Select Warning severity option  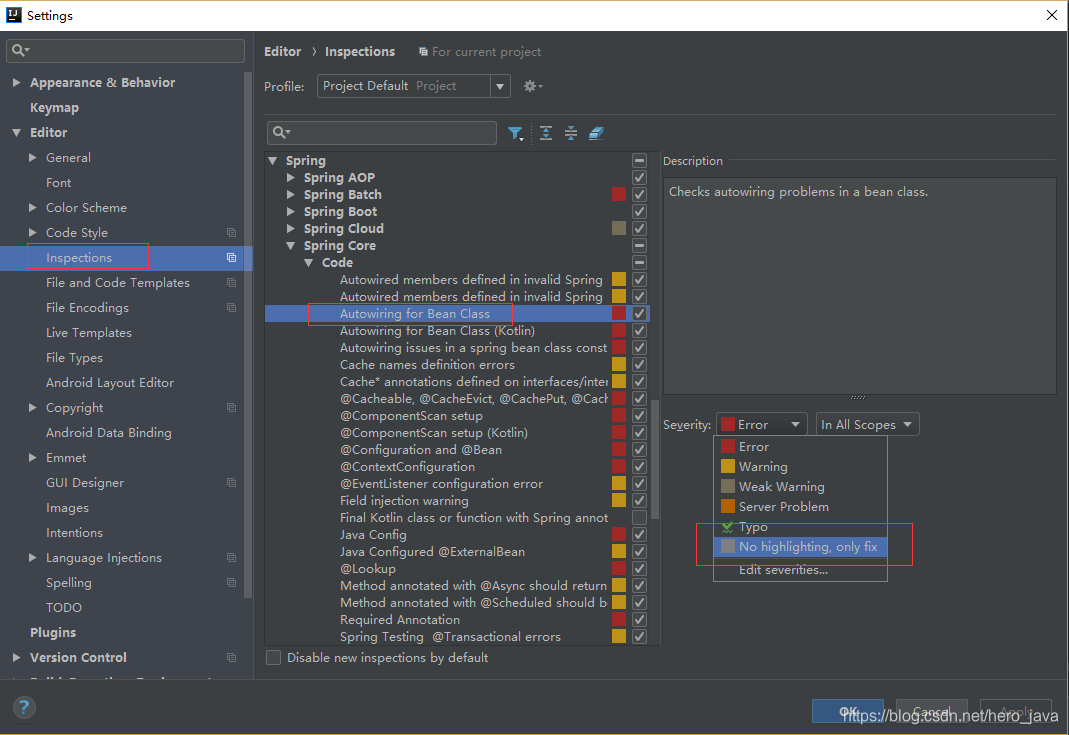pos(800,466)
